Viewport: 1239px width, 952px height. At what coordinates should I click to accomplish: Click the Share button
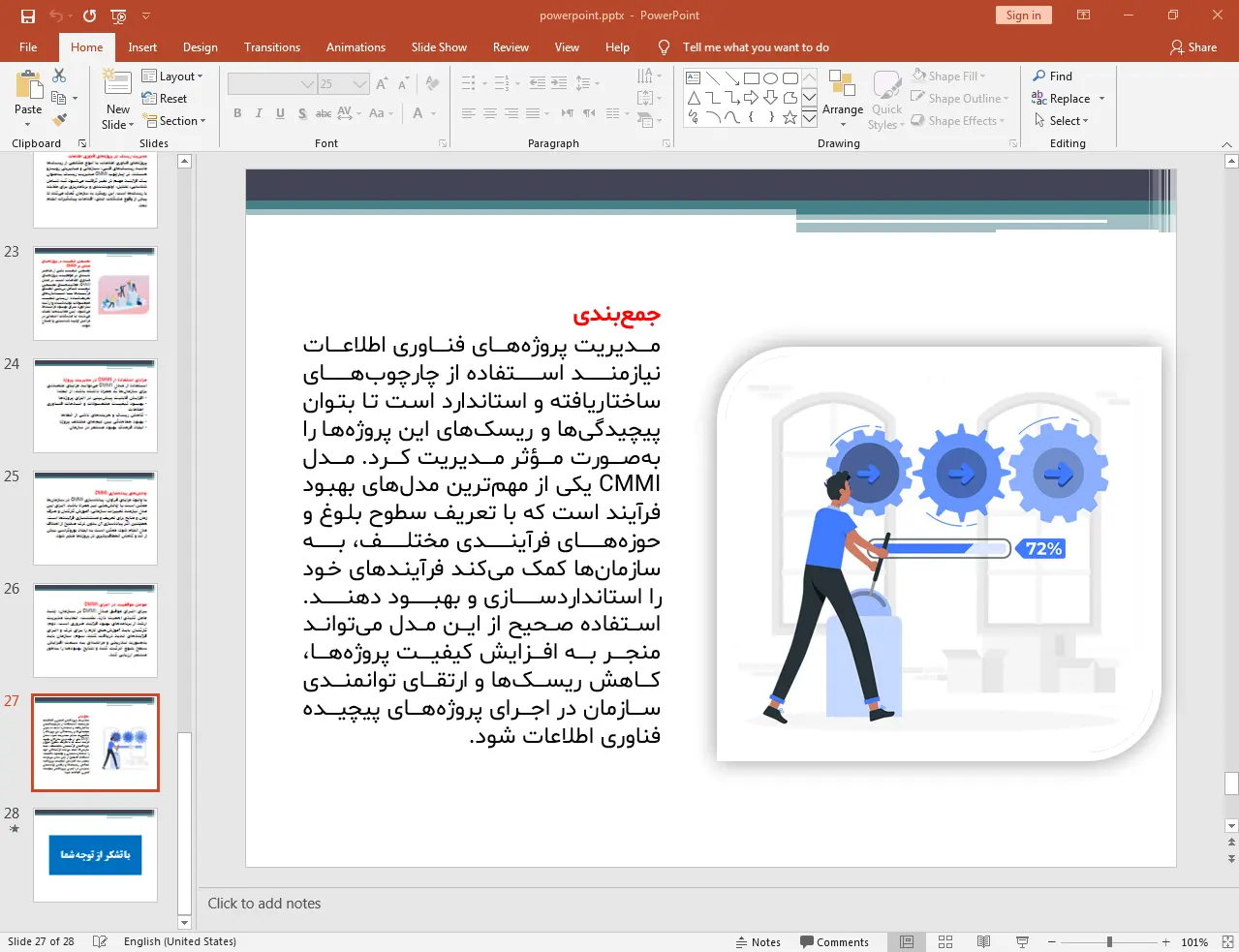(1193, 47)
